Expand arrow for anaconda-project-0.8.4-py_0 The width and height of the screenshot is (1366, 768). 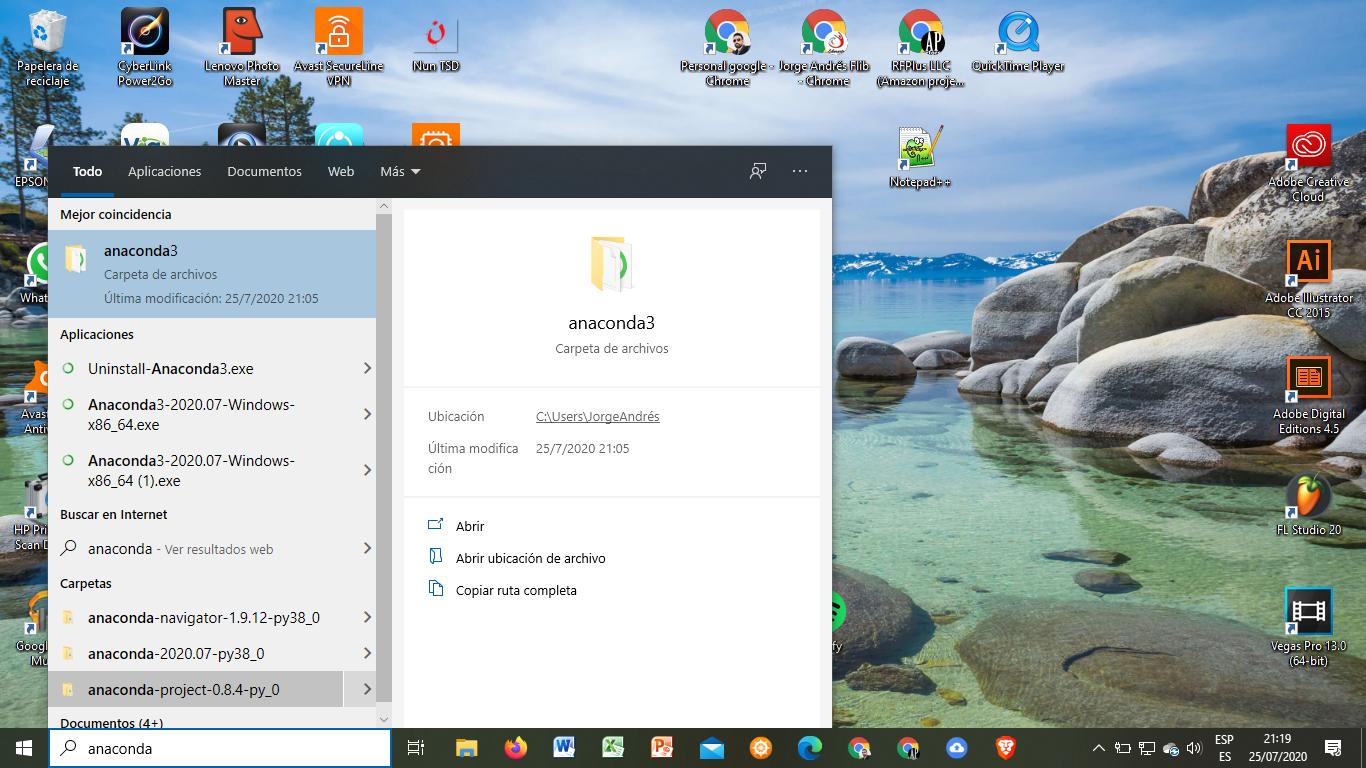(x=367, y=689)
